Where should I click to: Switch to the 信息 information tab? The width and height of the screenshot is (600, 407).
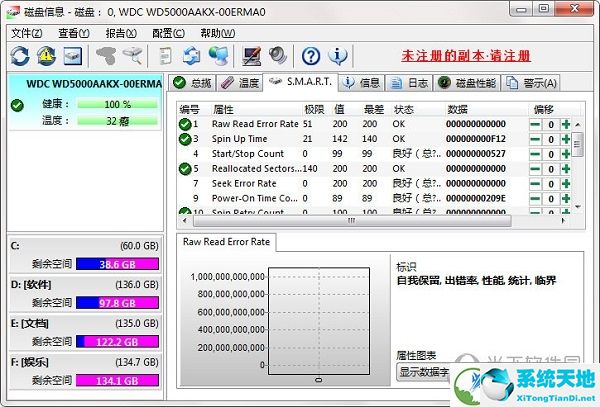coord(361,83)
